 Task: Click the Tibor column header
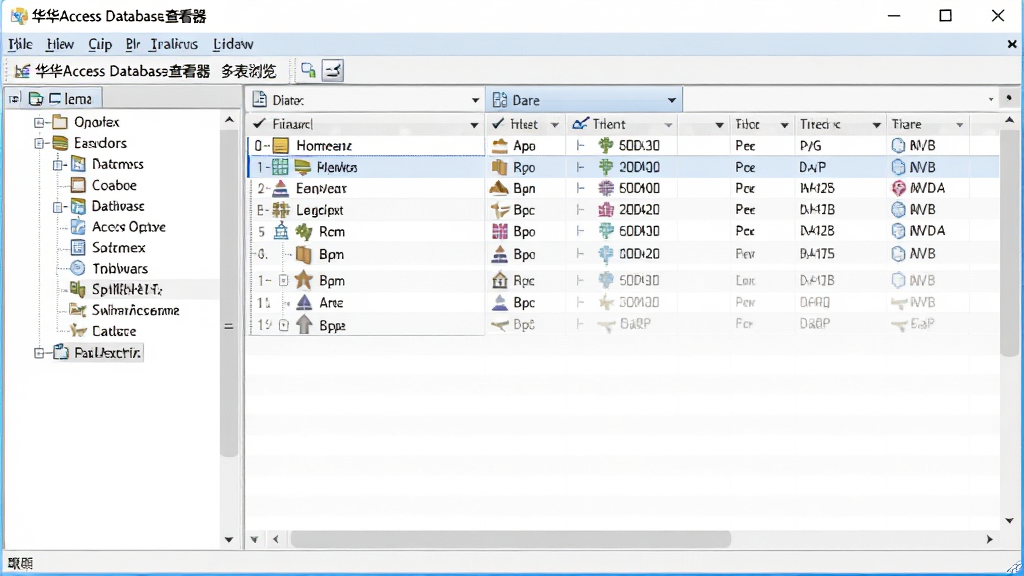(747, 124)
